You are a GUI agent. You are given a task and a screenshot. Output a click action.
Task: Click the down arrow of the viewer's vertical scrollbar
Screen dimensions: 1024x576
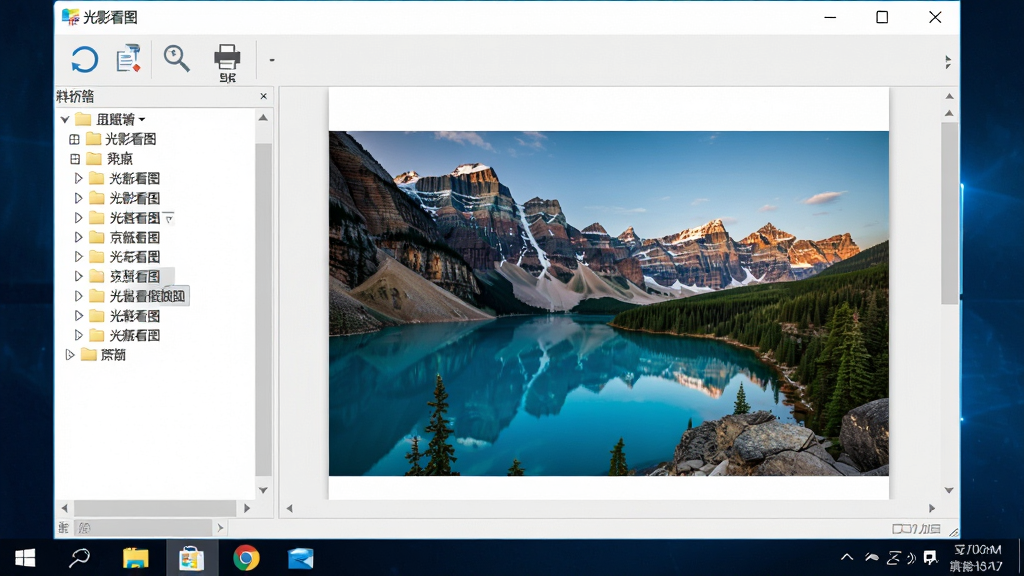click(x=950, y=490)
